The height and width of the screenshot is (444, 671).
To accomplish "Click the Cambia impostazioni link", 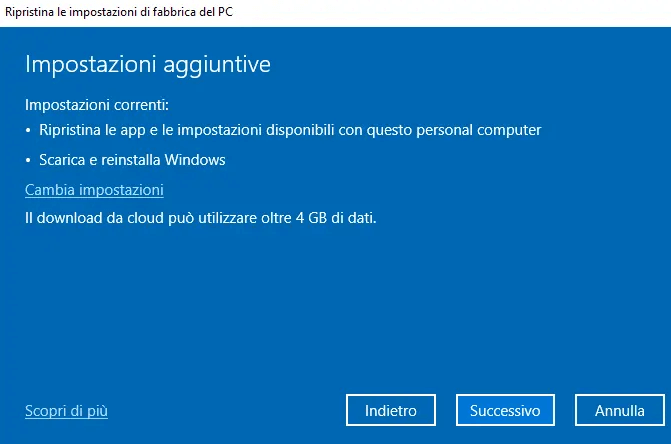I will (94, 190).
